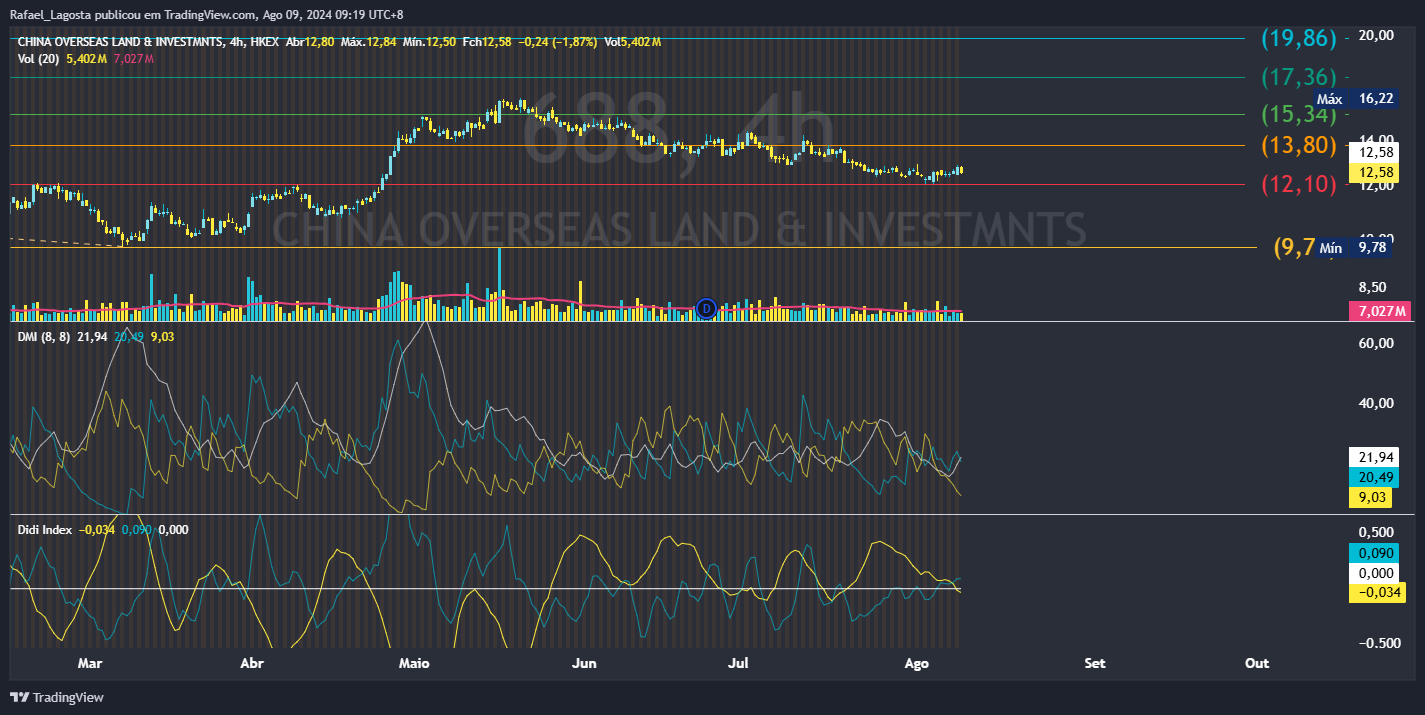
Task: Click the '20,00' price axis value
Action: pyautogui.click(x=1376, y=36)
